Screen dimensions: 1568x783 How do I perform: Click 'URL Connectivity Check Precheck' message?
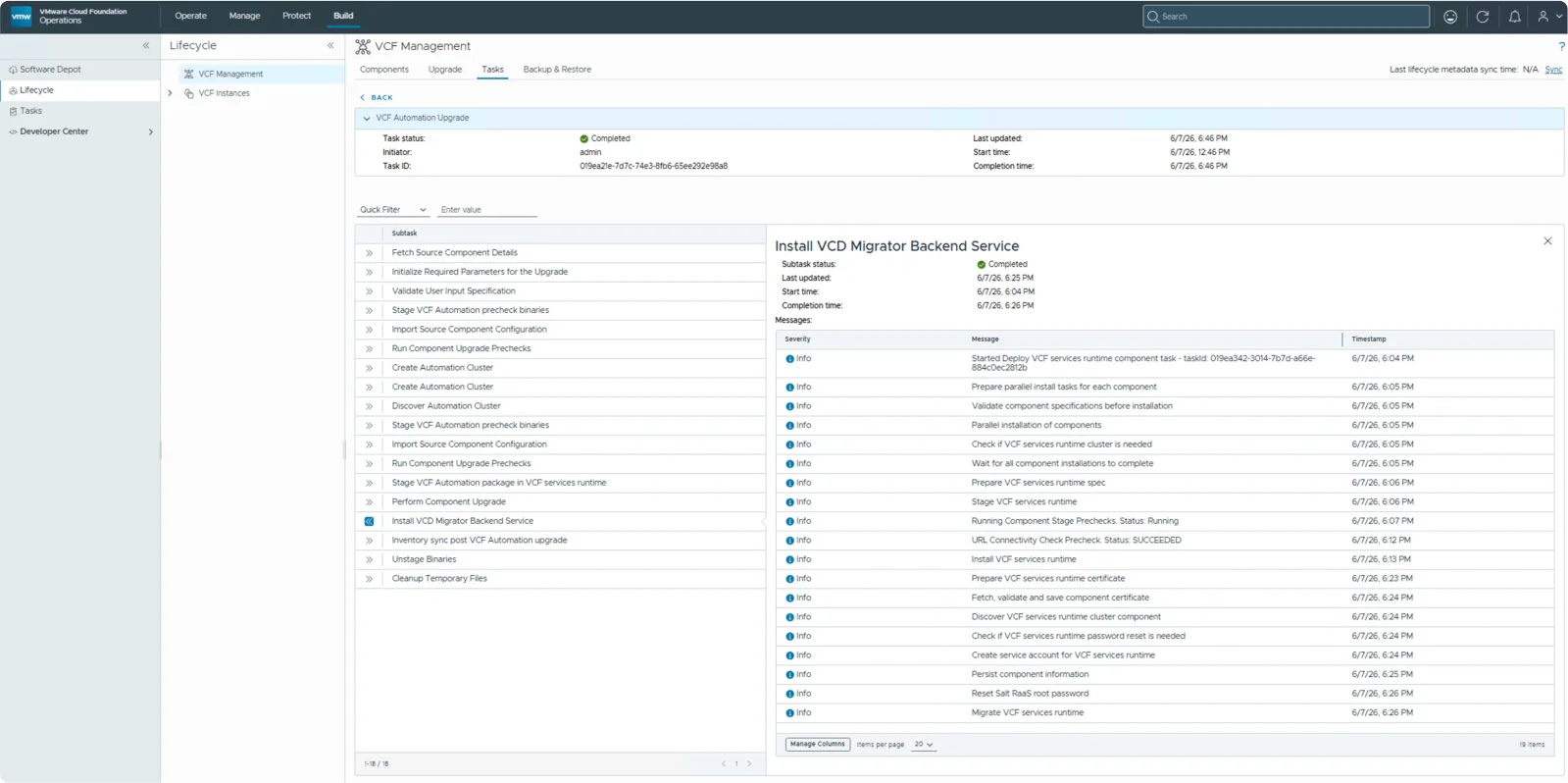tap(1076, 541)
